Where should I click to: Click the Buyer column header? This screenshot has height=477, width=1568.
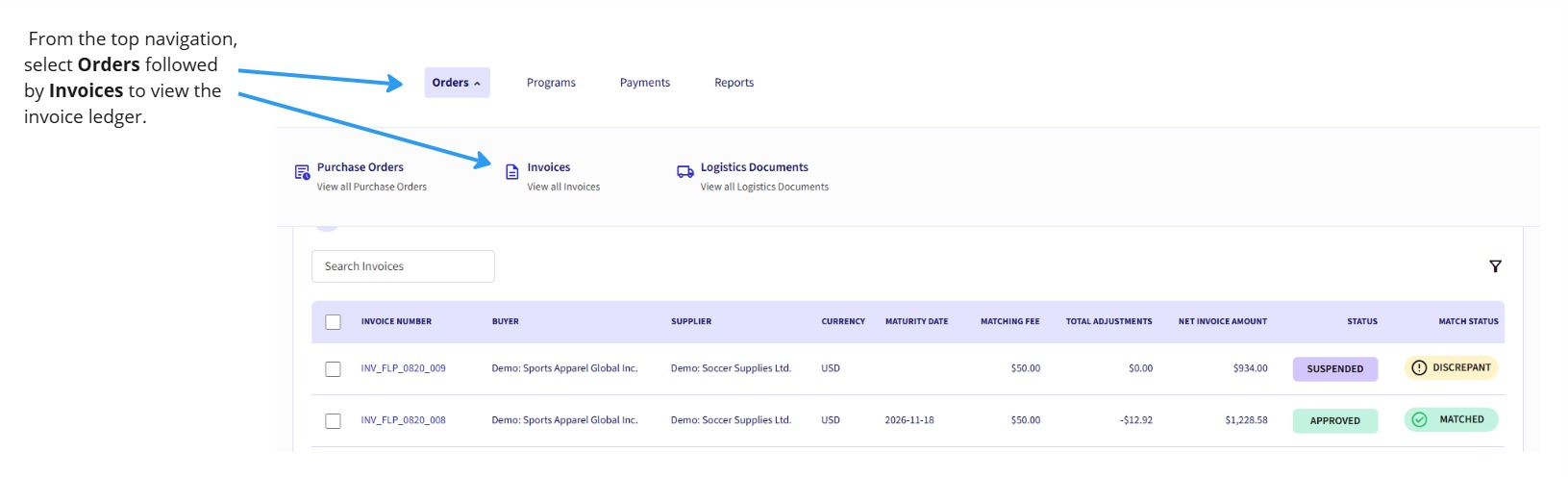505,321
